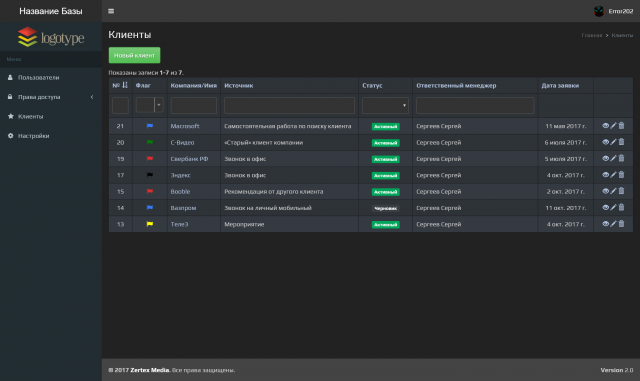Open the Флаг filter dropdown
This screenshot has height=381, width=640.
150,105
